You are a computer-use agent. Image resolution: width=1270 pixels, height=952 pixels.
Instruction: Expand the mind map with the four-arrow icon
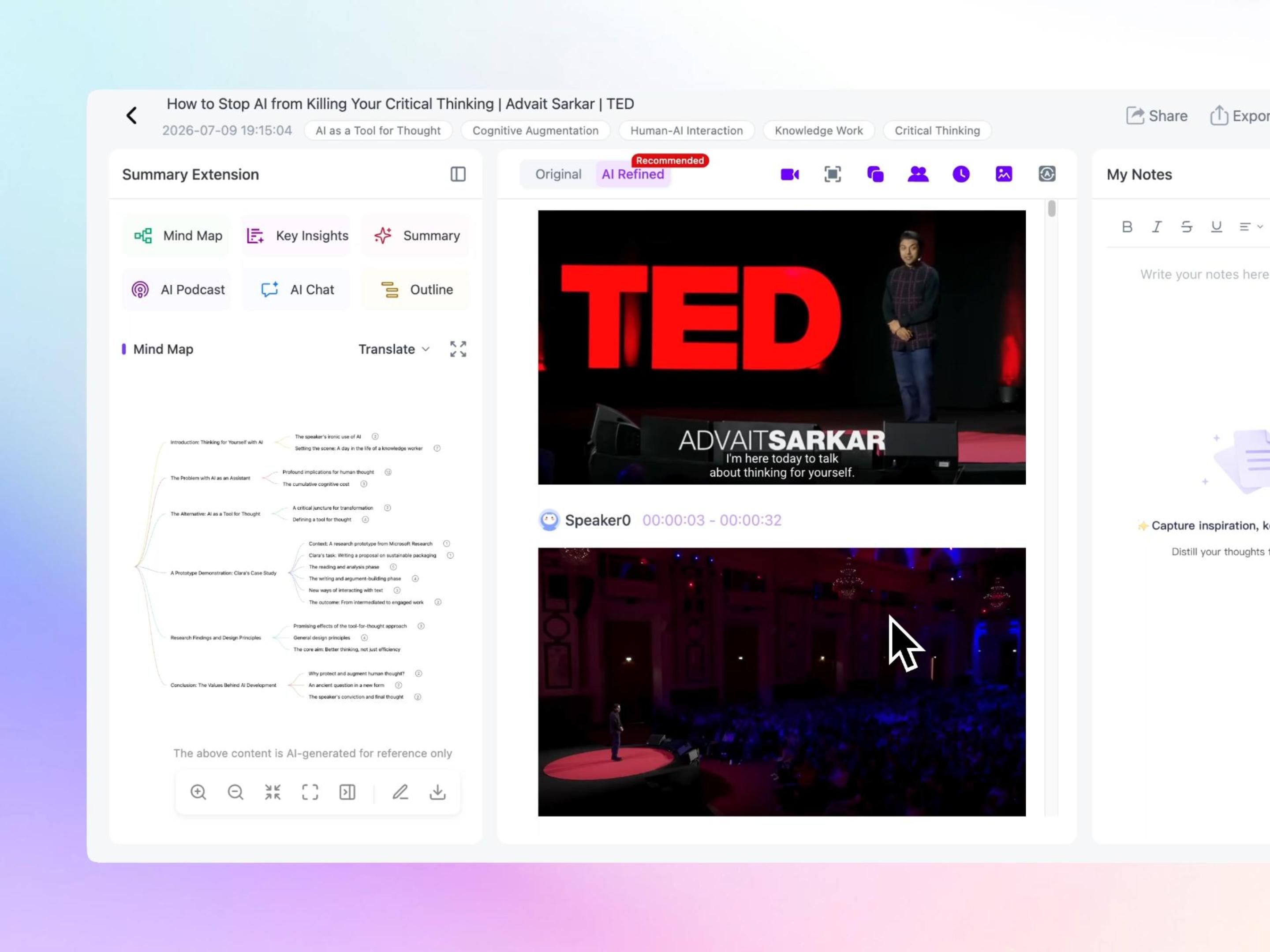(458, 349)
